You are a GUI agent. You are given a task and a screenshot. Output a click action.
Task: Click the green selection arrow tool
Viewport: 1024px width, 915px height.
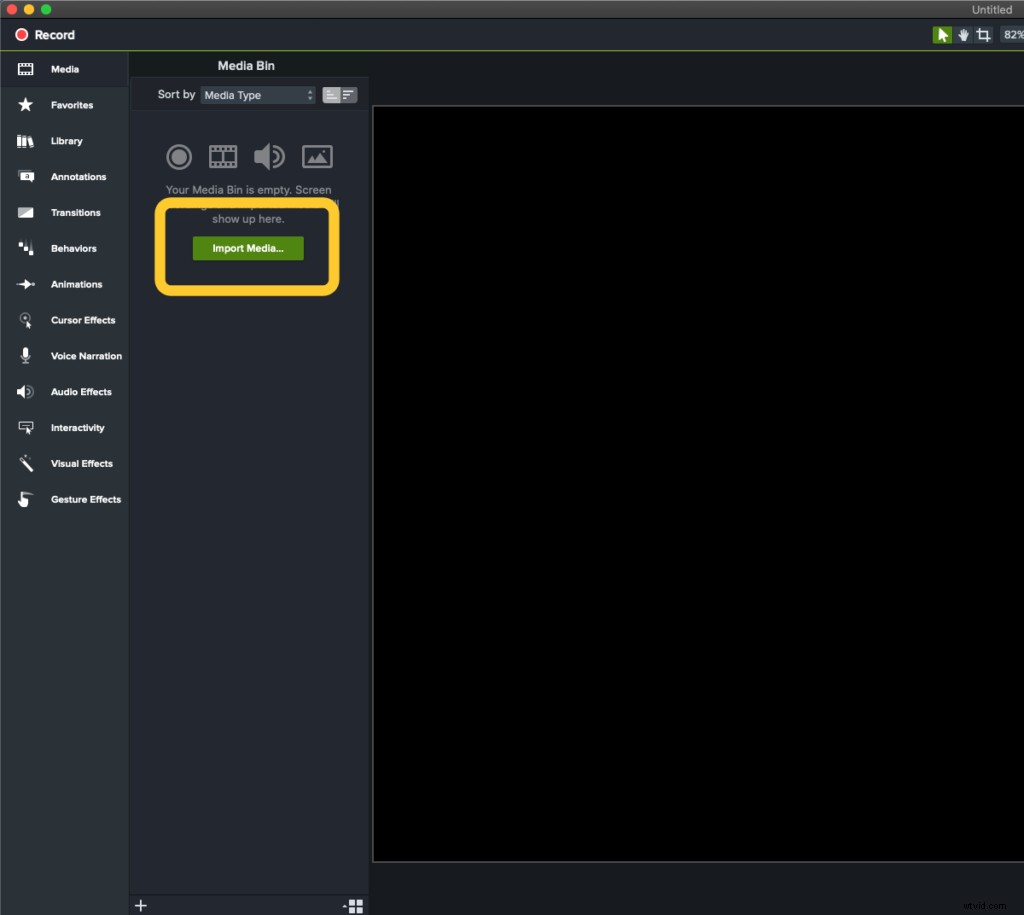click(x=941, y=34)
